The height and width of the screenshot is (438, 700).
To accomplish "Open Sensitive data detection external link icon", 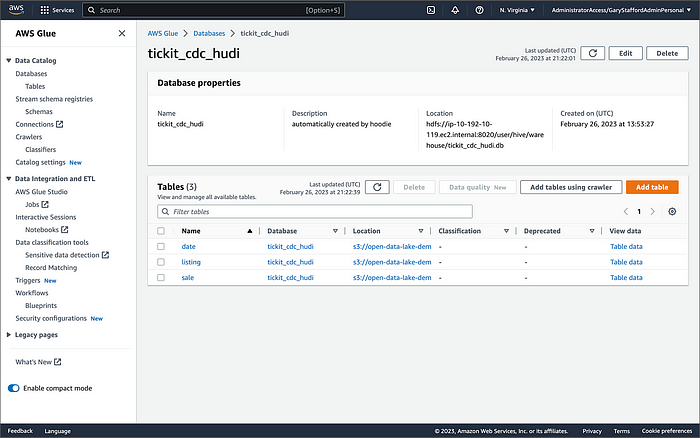I will click(105, 255).
